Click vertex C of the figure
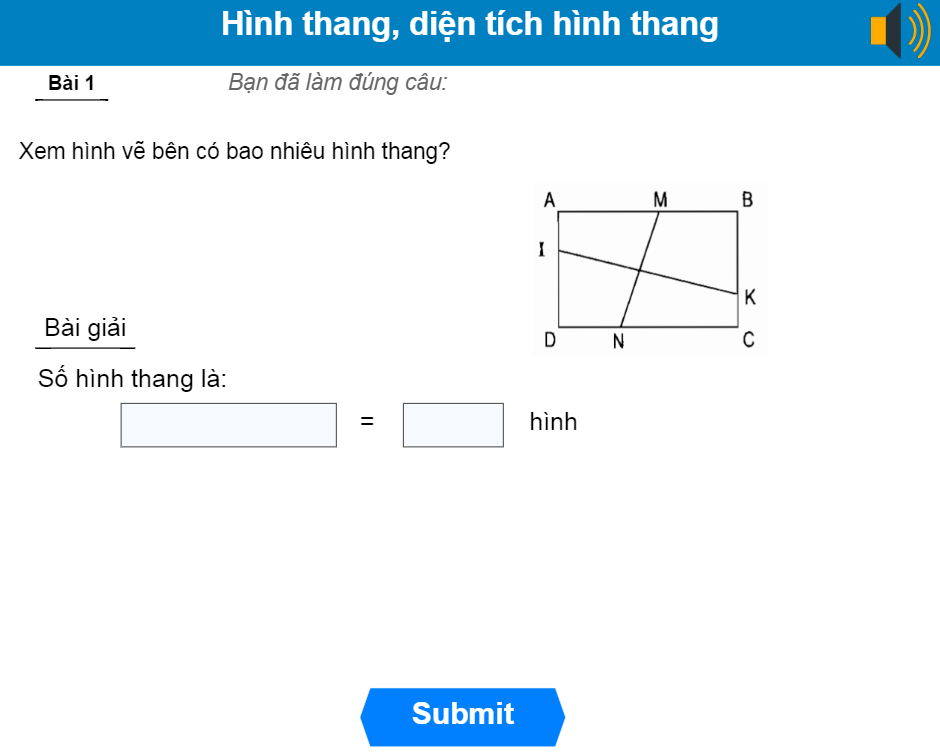Viewport: 940px width, 752px height. 750,340
